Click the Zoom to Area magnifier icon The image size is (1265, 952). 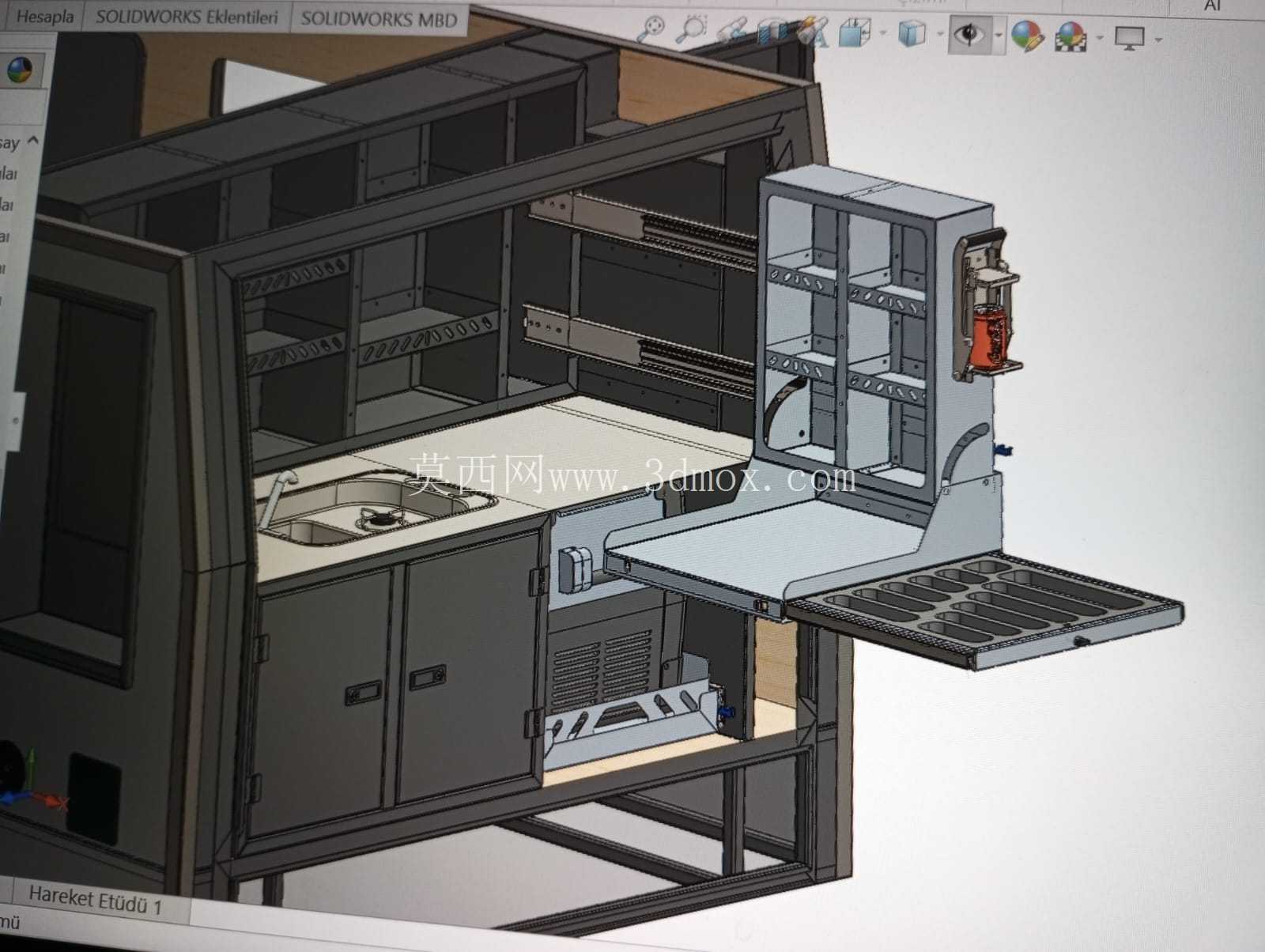pos(693,28)
